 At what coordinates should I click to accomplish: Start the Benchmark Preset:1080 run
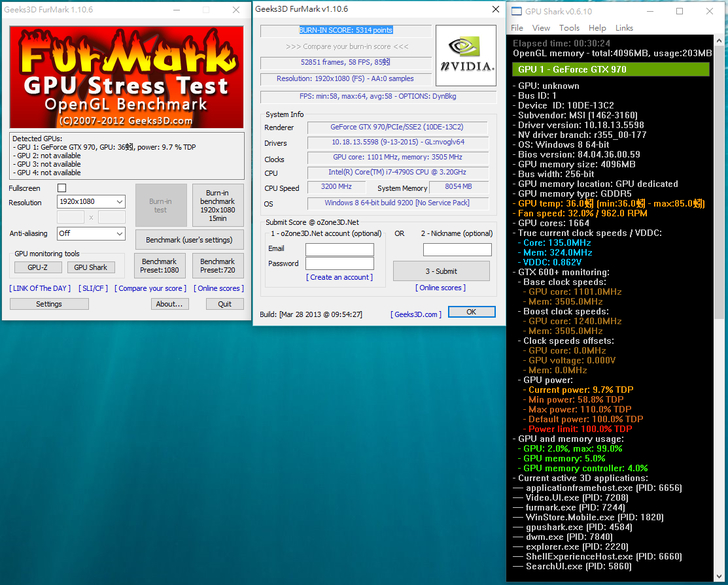pos(161,266)
